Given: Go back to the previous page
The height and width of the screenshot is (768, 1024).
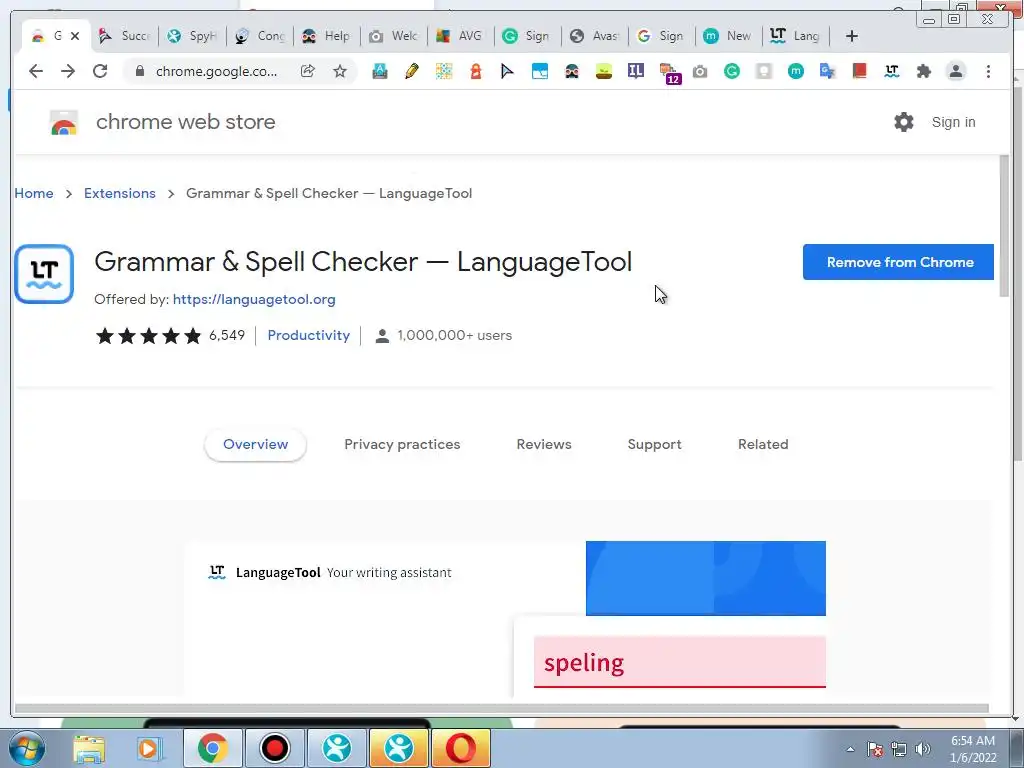Looking at the screenshot, I should (36, 71).
